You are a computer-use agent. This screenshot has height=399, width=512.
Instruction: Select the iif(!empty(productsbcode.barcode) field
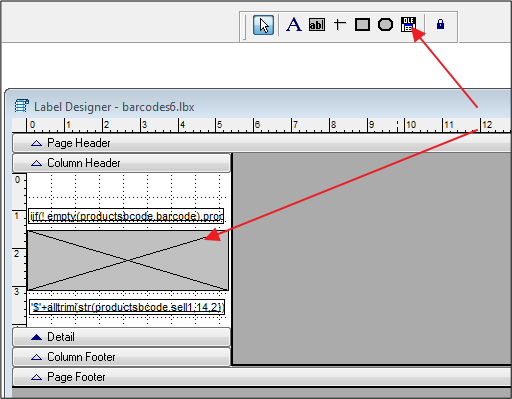click(x=126, y=216)
